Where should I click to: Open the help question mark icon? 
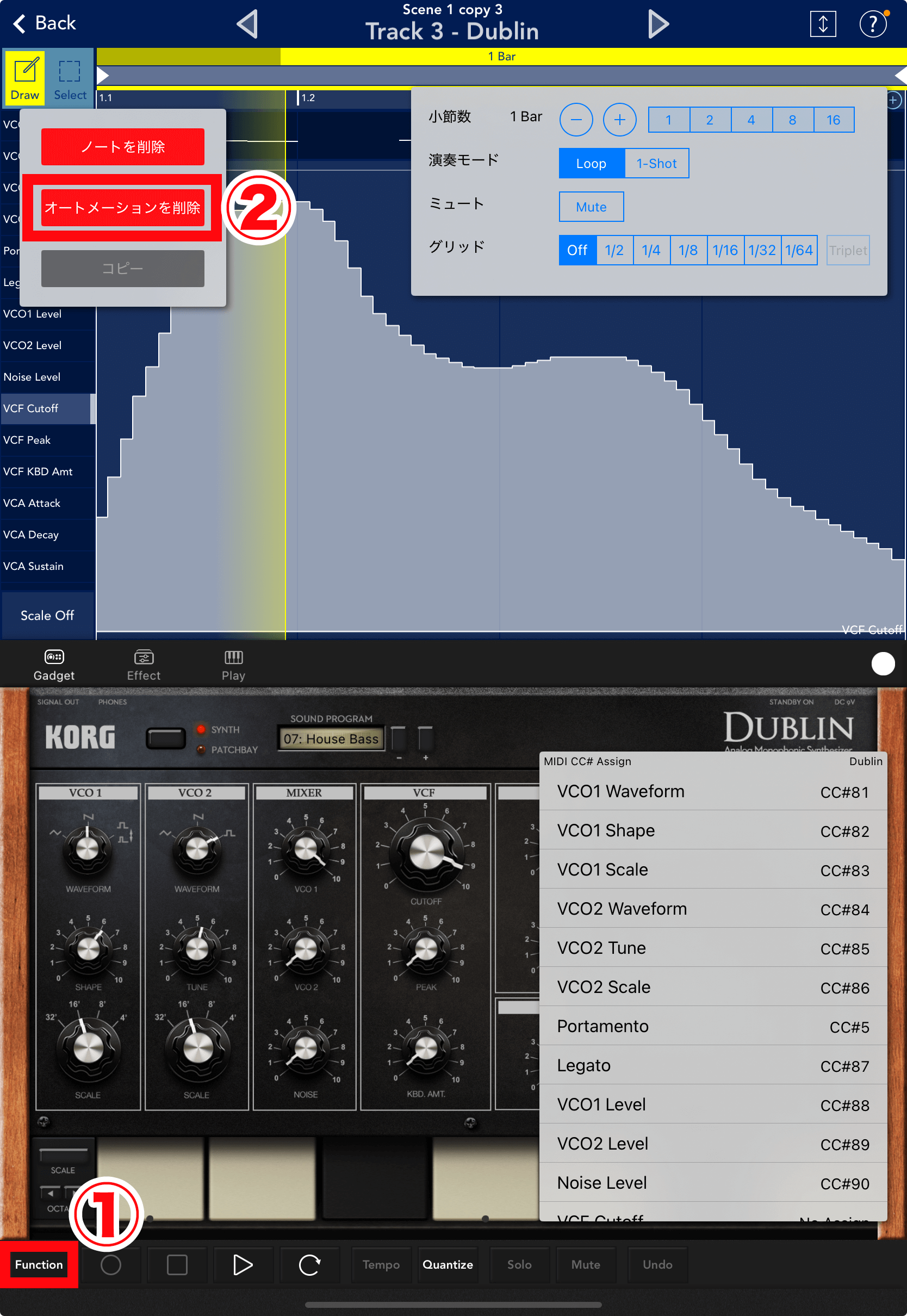click(872, 24)
